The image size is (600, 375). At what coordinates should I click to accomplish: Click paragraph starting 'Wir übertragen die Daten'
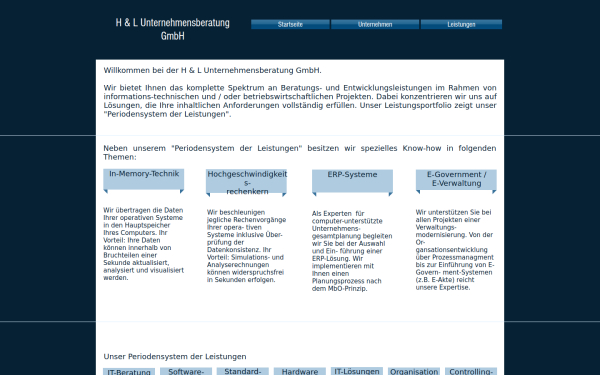[143, 244]
